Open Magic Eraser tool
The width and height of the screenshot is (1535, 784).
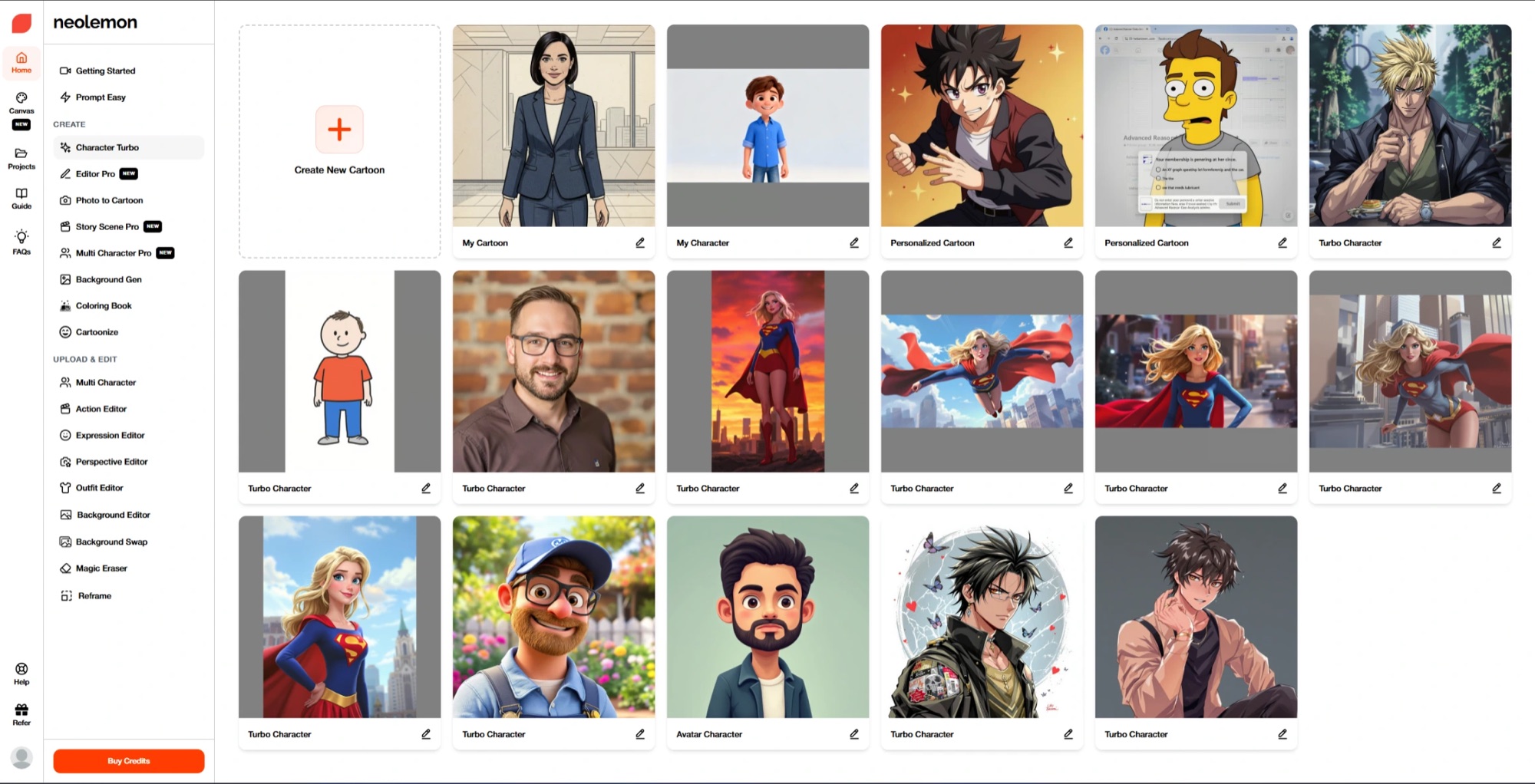[x=128, y=568]
